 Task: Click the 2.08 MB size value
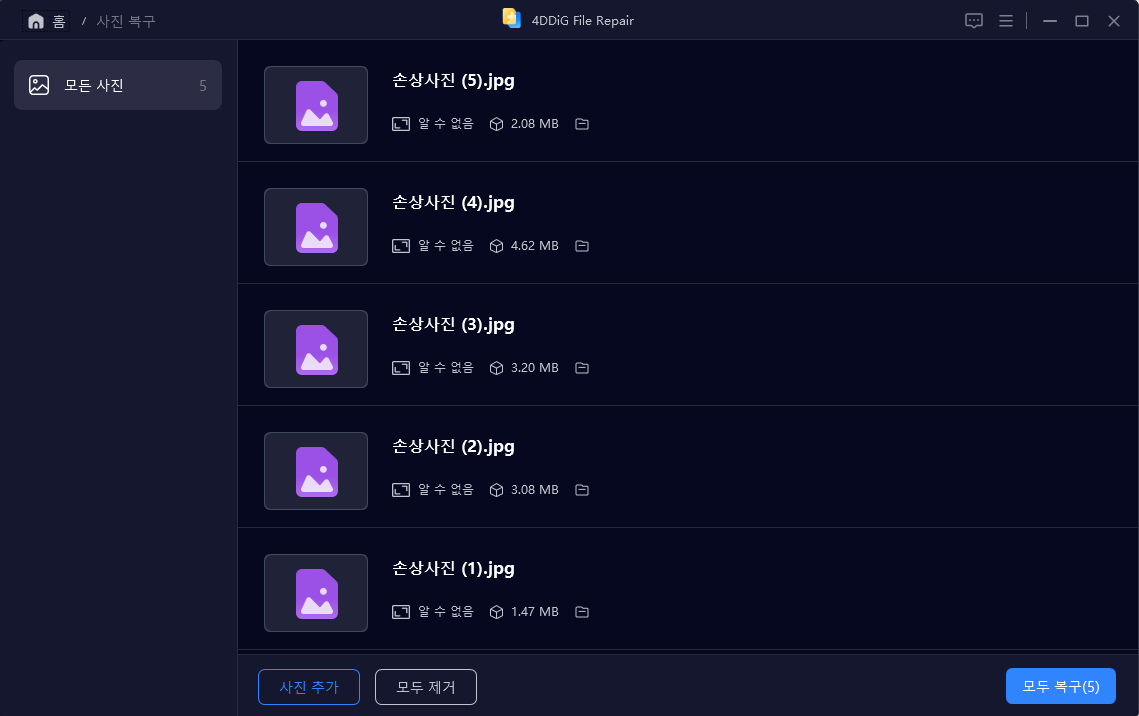click(535, 124)
